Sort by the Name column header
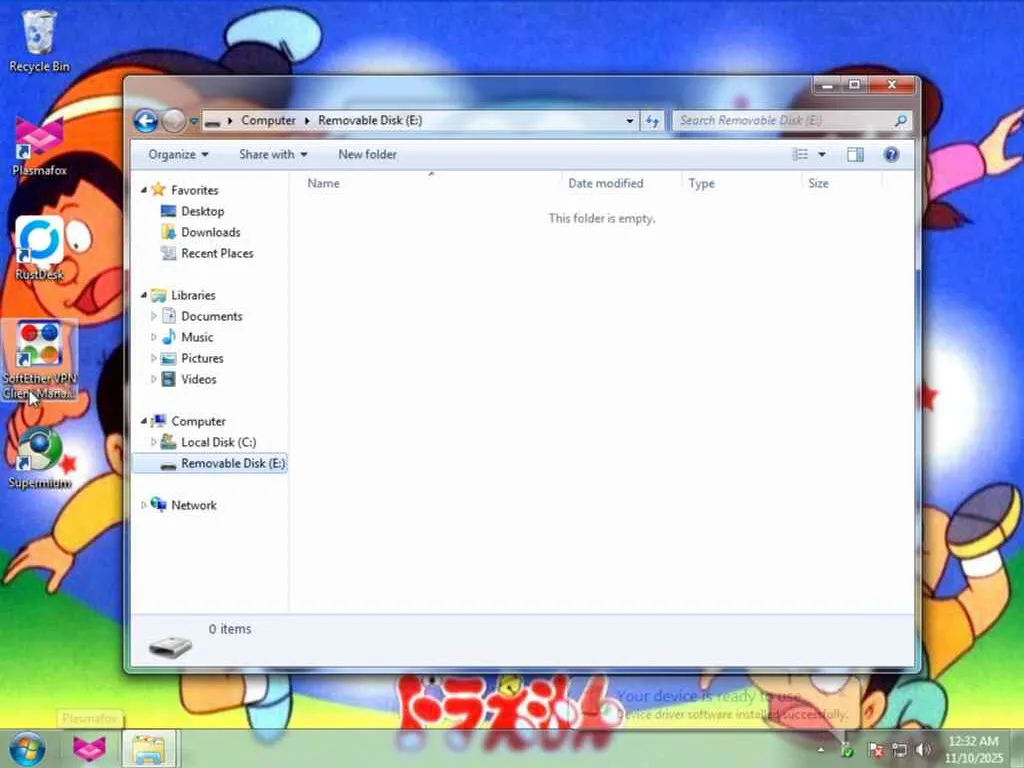Screen dimensions: 1024x768 [431, 184]
